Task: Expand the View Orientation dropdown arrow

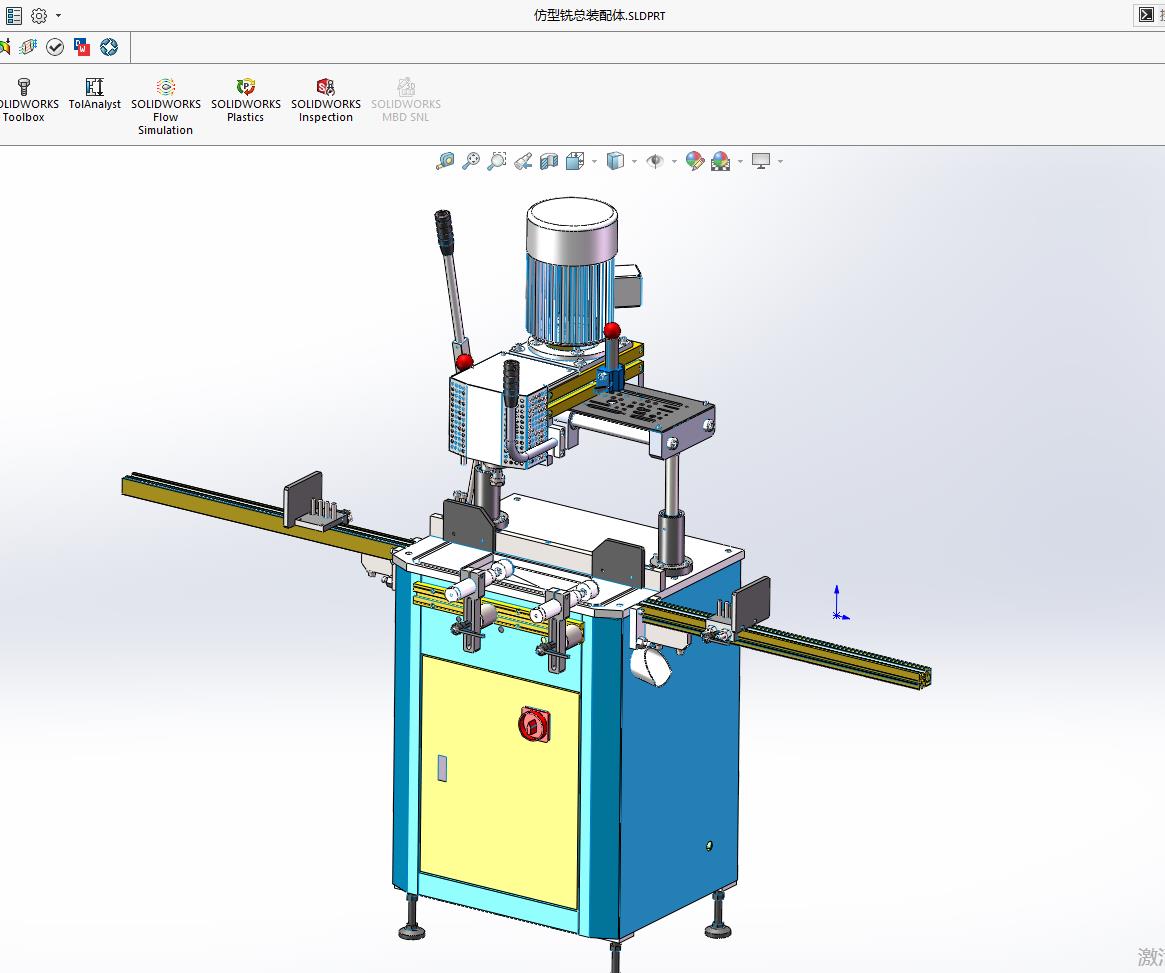Action: tap(594, 161)
